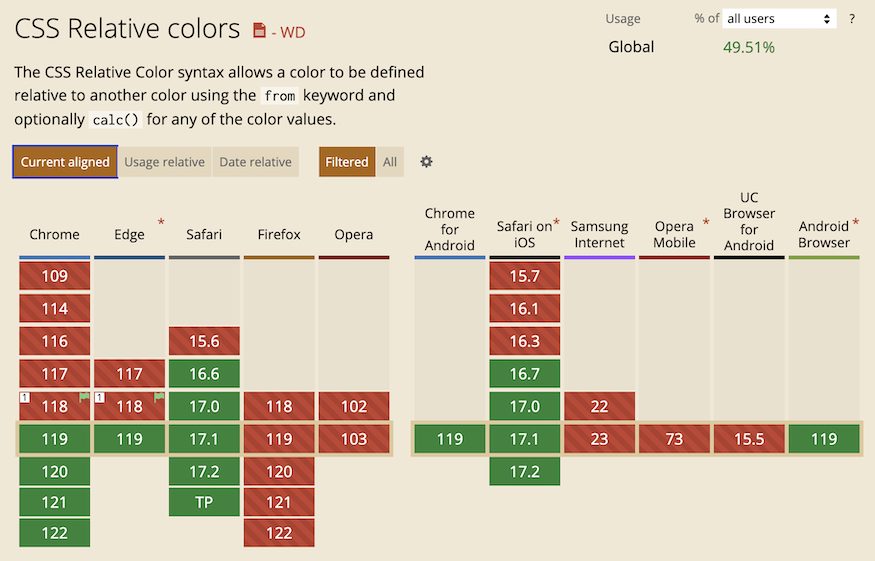Select the Current aligned view
This screenshot has width=875, height=561.
pyautogui.click(x=65, y=162)
